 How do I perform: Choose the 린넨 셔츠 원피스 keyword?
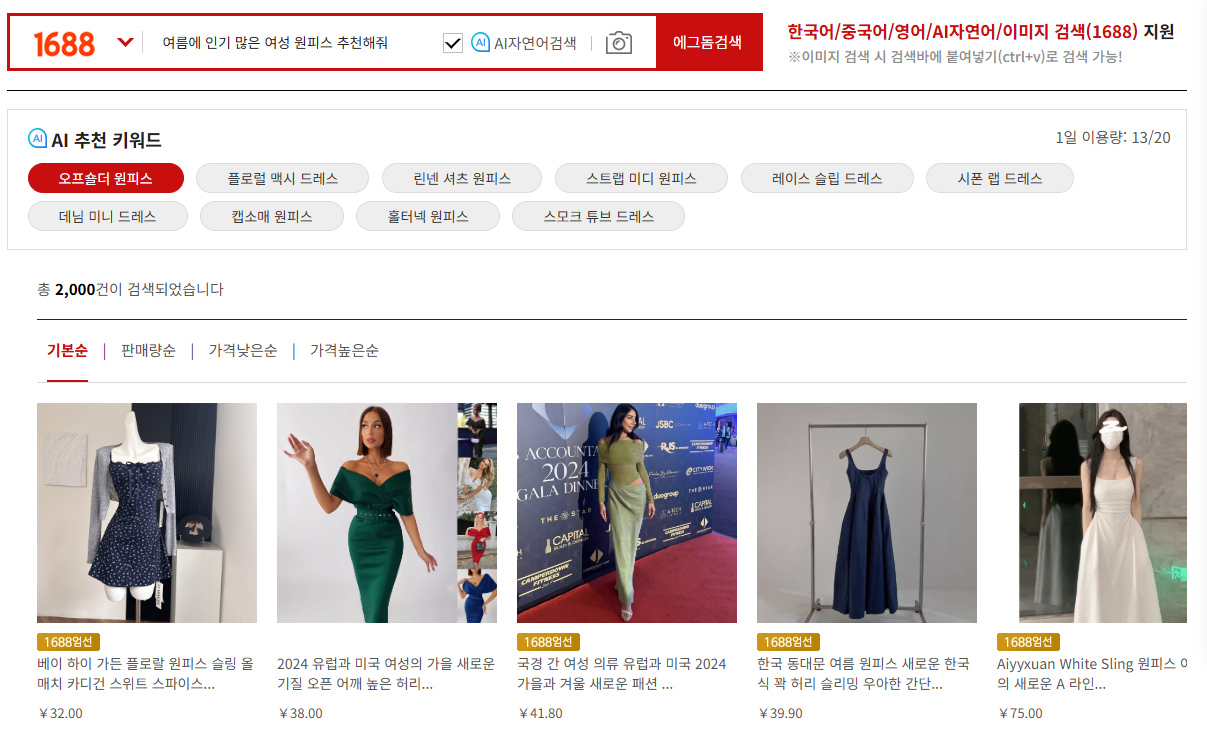click(462, 178)
